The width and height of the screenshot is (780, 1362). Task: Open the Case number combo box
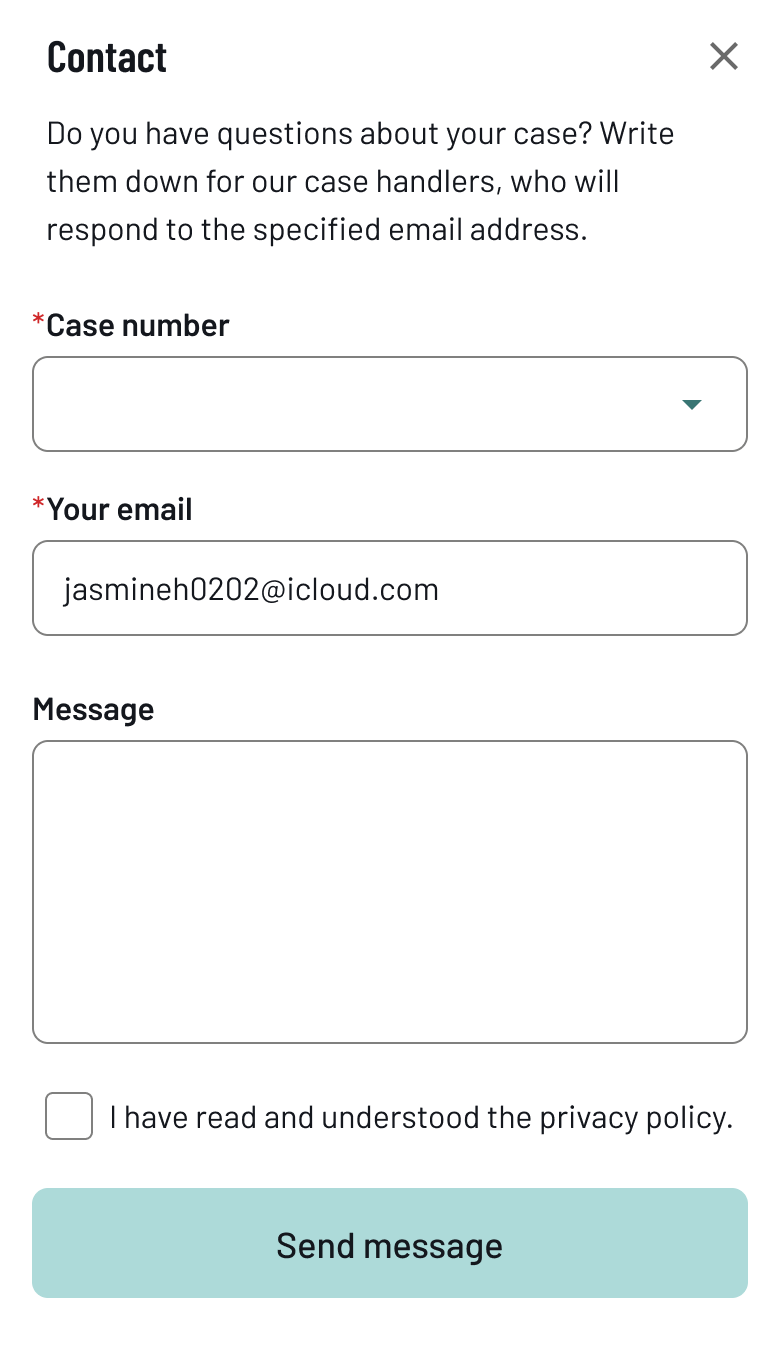390,404
